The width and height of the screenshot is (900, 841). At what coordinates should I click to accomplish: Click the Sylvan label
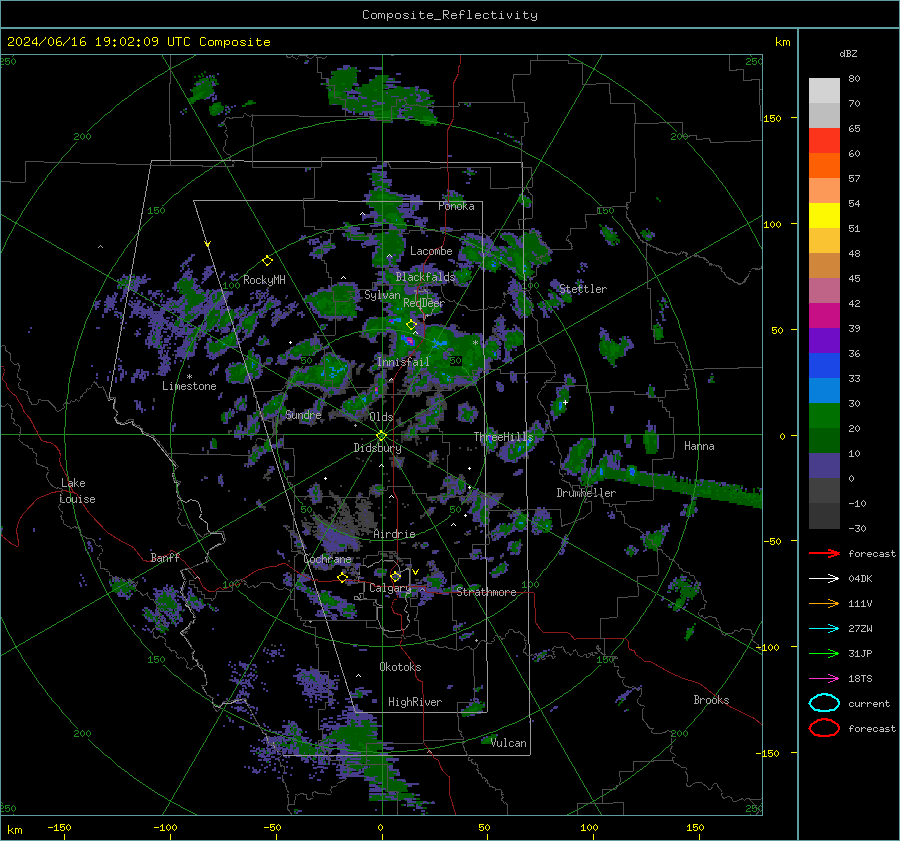pos(382,295)
